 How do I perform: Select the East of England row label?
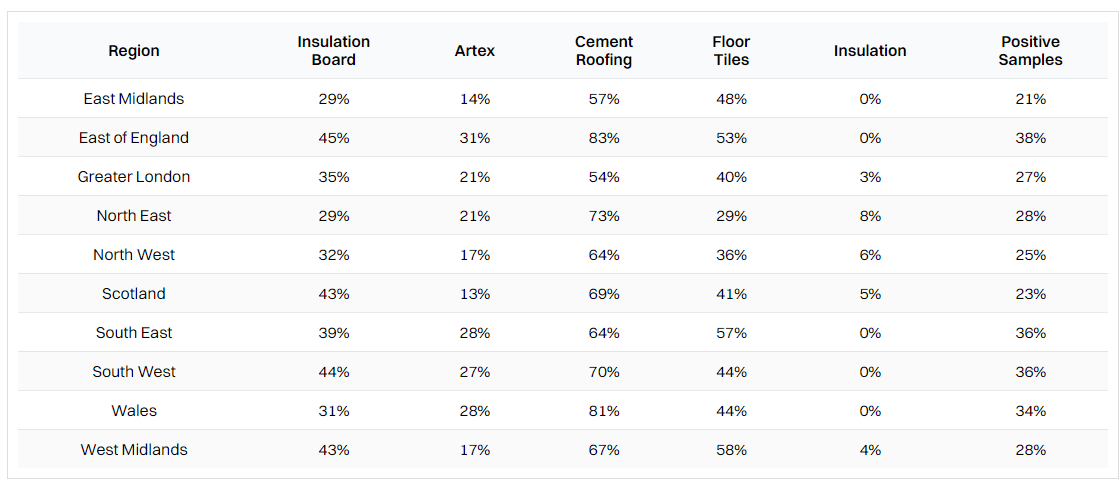(134, 138)
